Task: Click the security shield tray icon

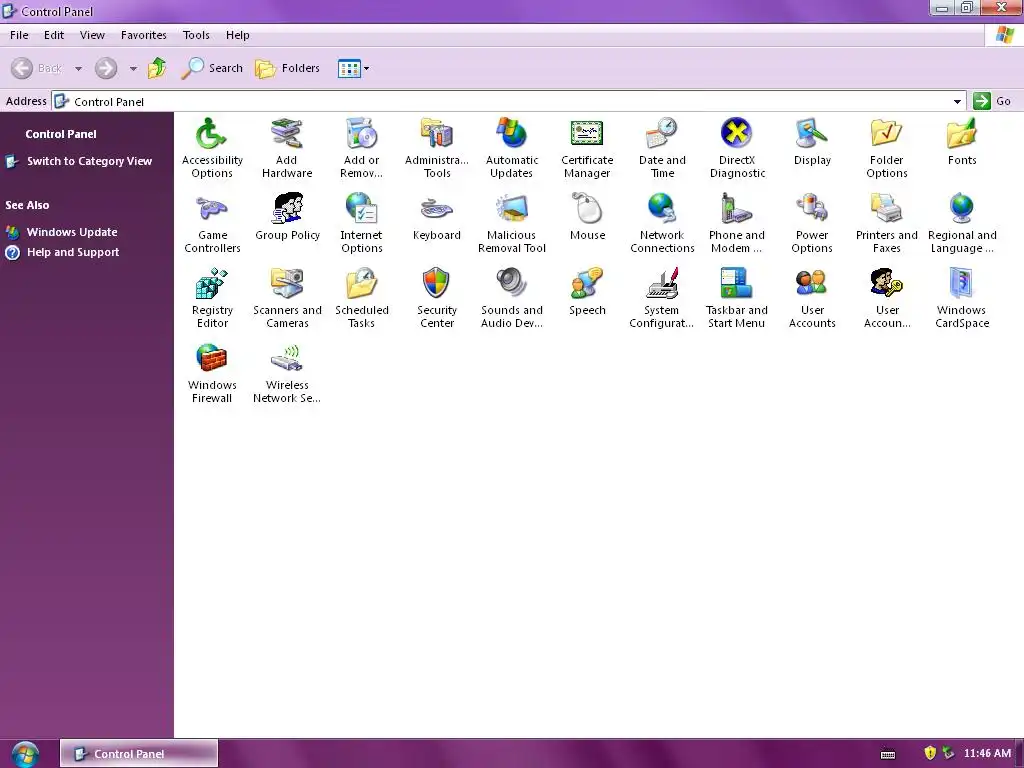Action: [x=930, y=753]
